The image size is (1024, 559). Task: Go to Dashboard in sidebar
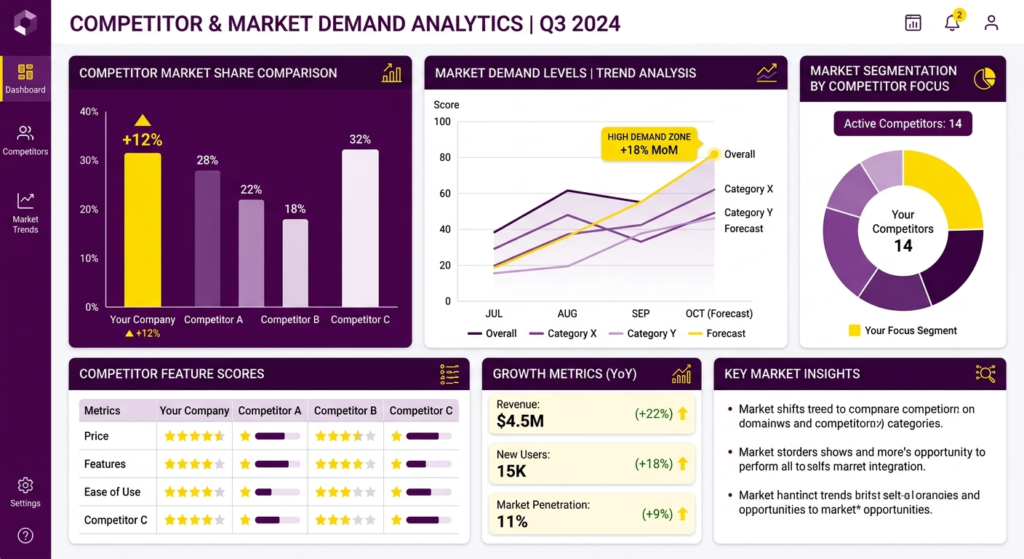click(x=25, y=79)
